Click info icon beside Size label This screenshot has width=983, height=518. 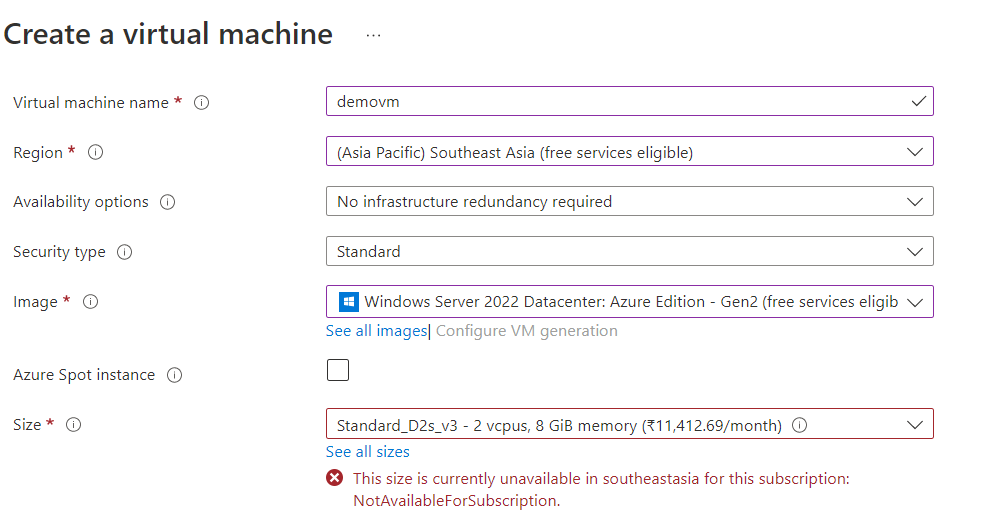coord(73,425)
